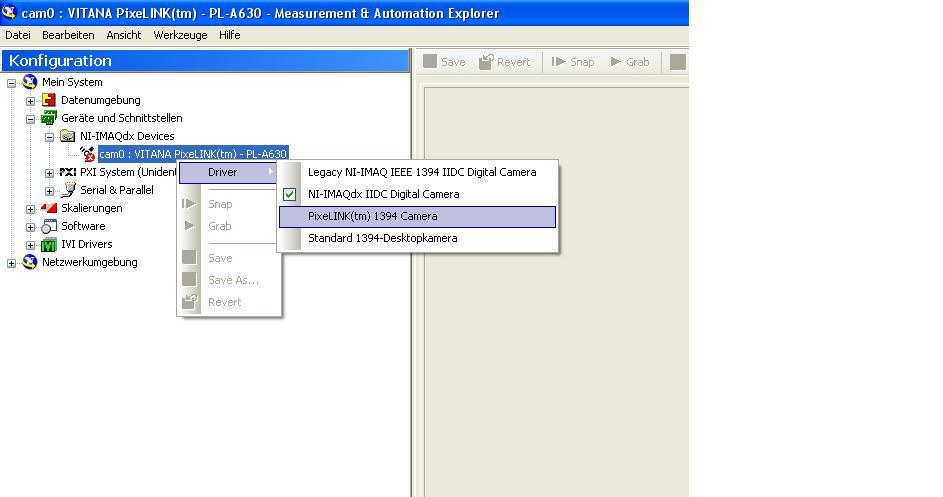Screen dimensions: 943x497
Task: Click the PXI System icon
Action: point(67,172)
